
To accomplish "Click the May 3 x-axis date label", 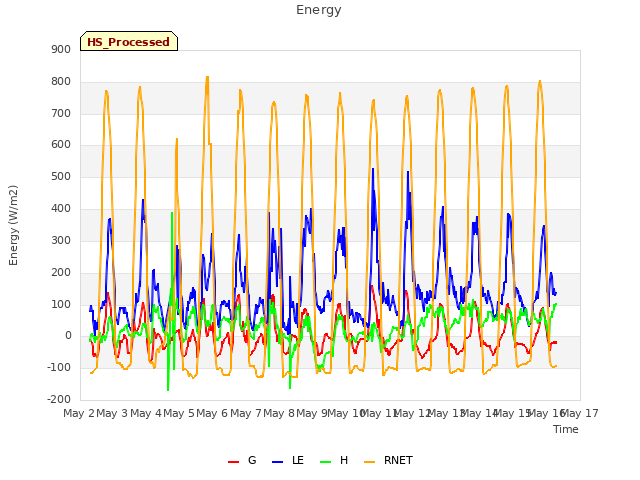I will click(x=112, y=413).
